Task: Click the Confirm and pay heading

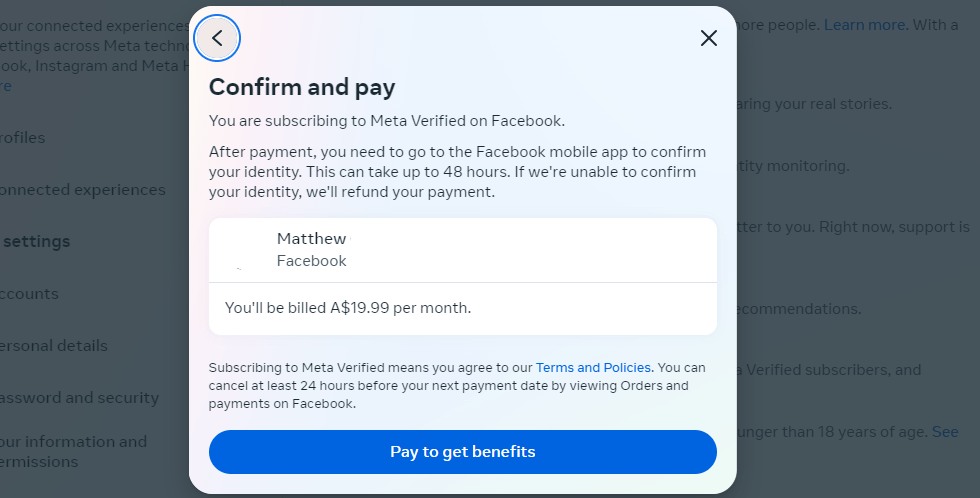Action: click(x=302, y=87)
